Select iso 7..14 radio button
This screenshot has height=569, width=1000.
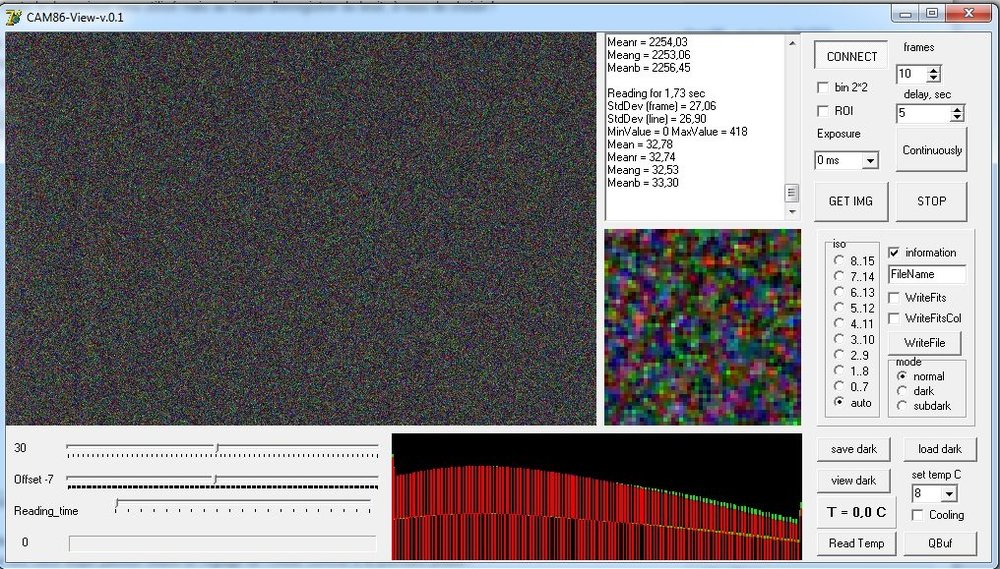point(839,276)
